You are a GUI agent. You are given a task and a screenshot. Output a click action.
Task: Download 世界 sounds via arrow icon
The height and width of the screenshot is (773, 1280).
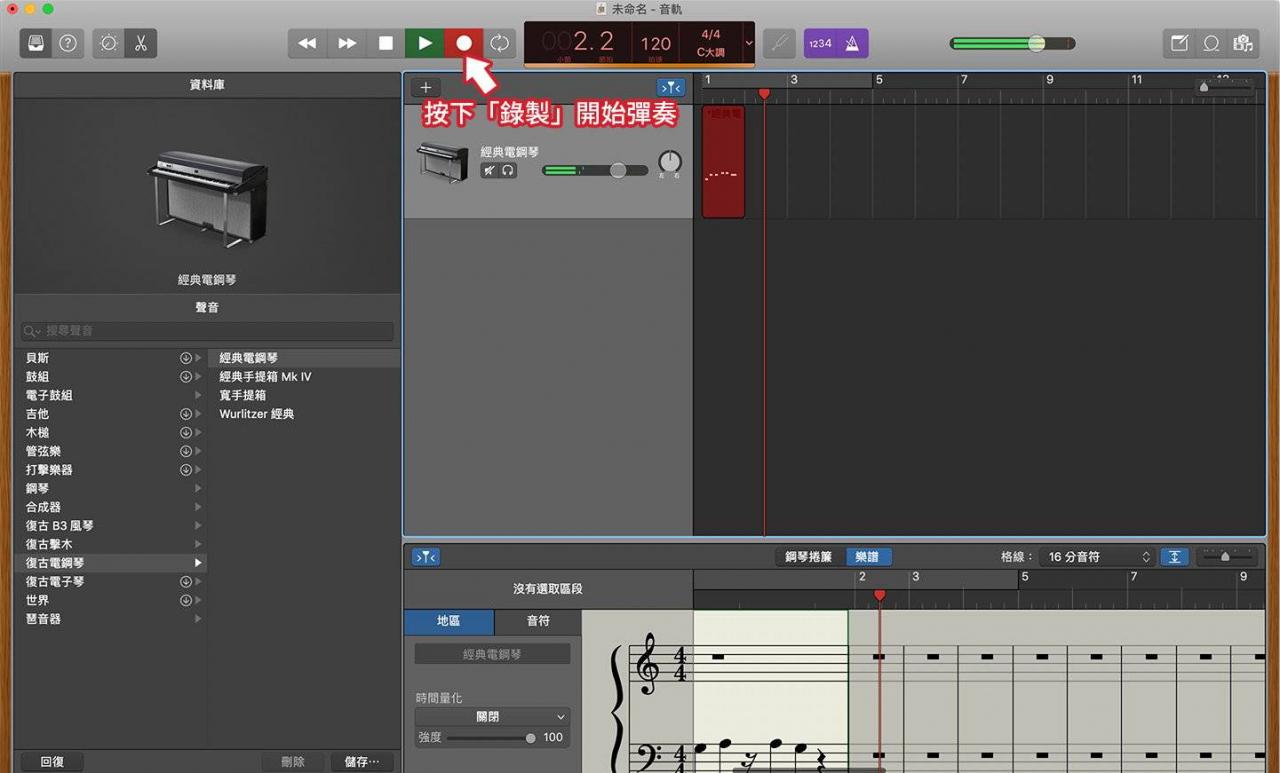tap(185, 600)
